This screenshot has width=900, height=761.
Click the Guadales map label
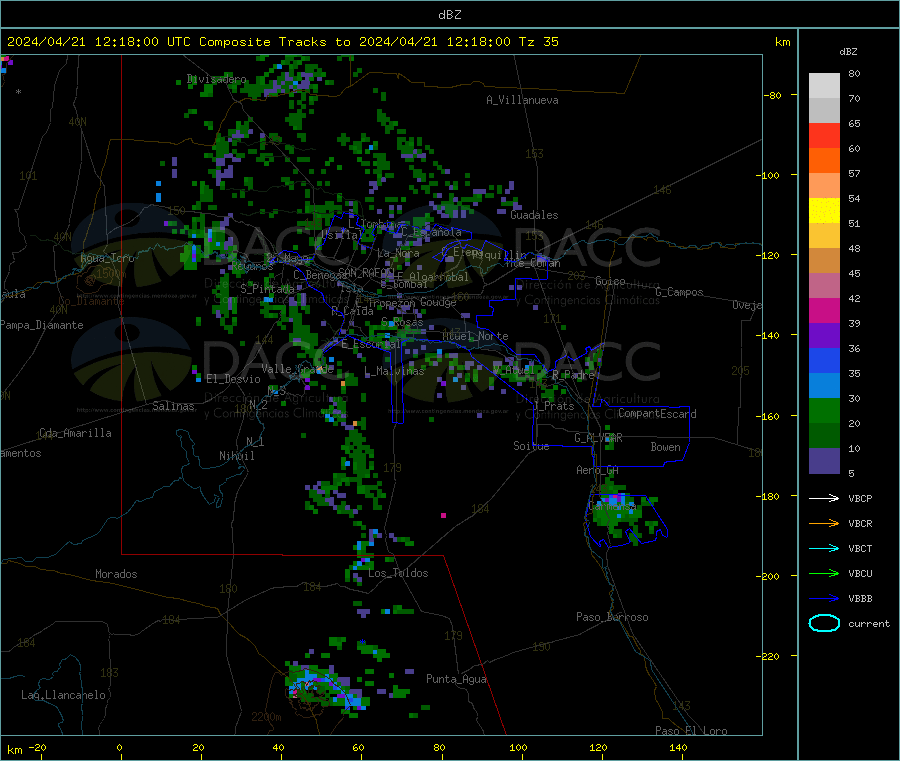coord(534,215)
